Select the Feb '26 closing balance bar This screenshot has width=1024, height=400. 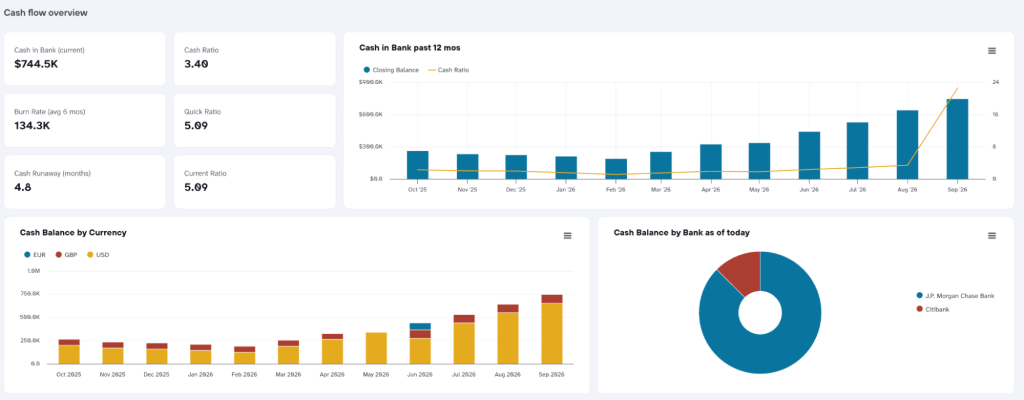pos(616,169)
